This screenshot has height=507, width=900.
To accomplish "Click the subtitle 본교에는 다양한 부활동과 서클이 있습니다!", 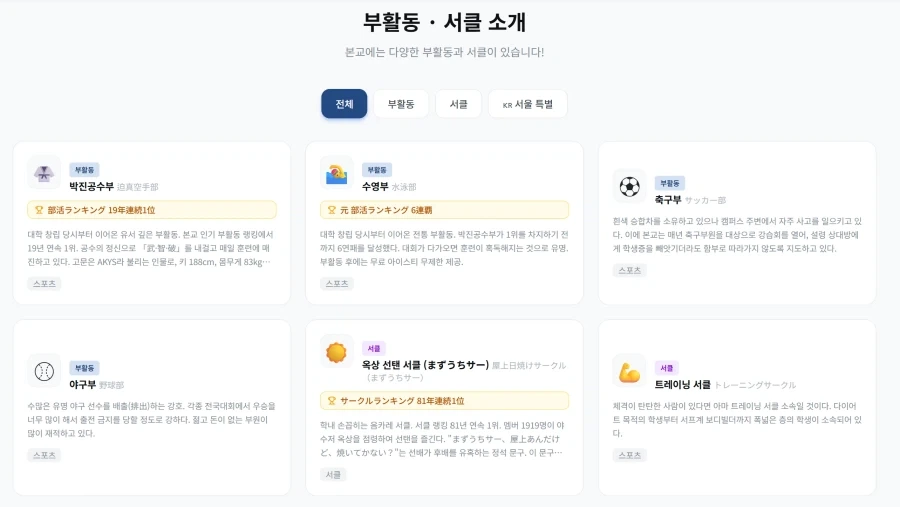I will point(444,52).
